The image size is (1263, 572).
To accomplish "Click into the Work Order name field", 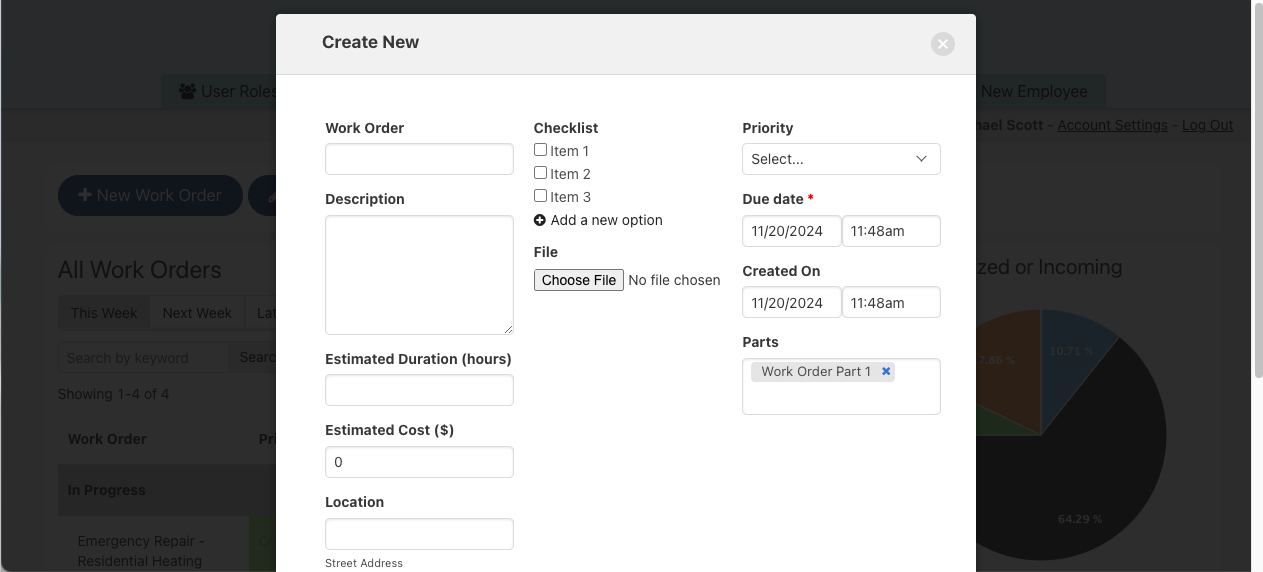I will pyautogui.click(x=419, y=159).
